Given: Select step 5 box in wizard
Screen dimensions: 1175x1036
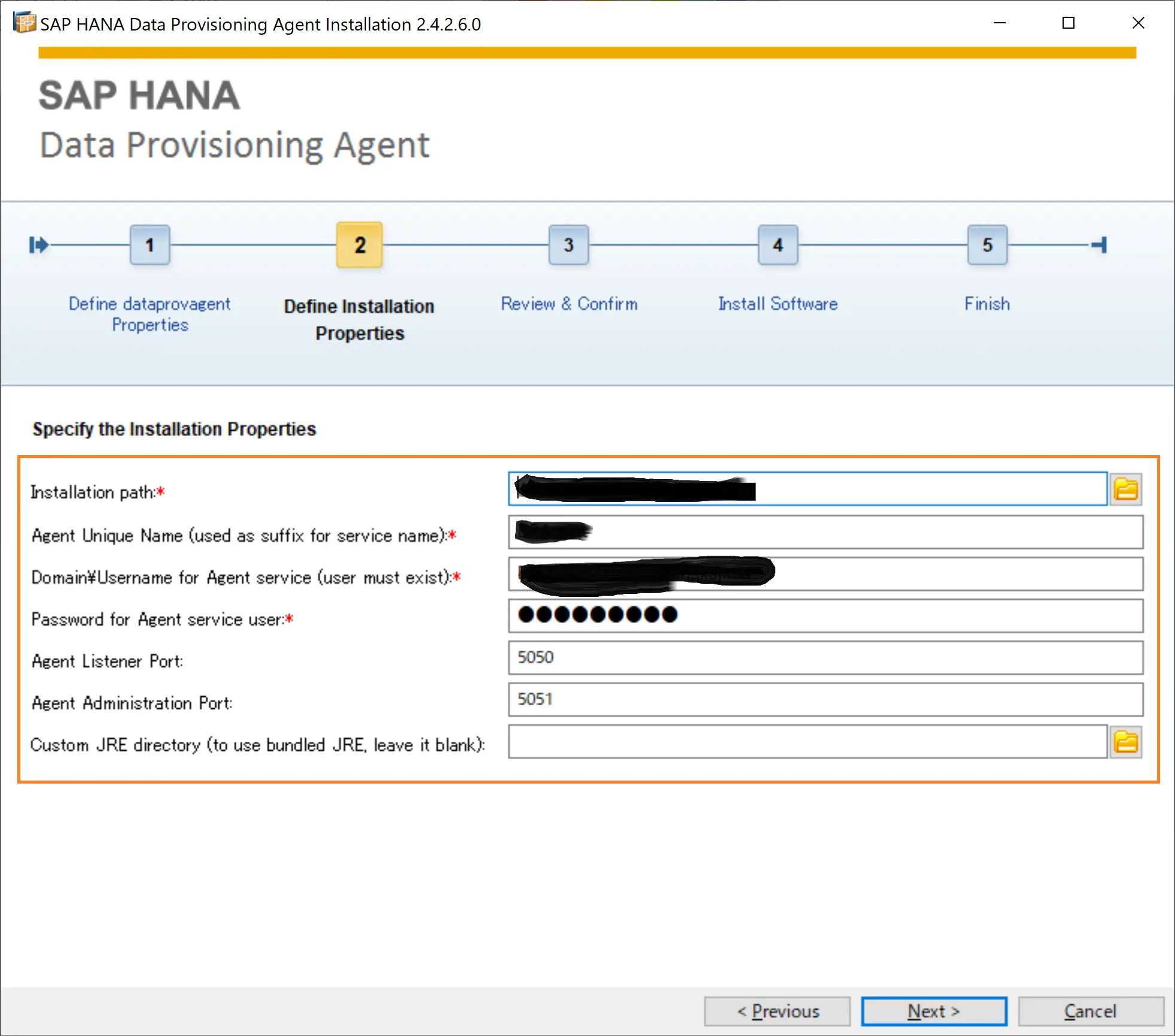Looking at the screenshot, I should [988, 245].
